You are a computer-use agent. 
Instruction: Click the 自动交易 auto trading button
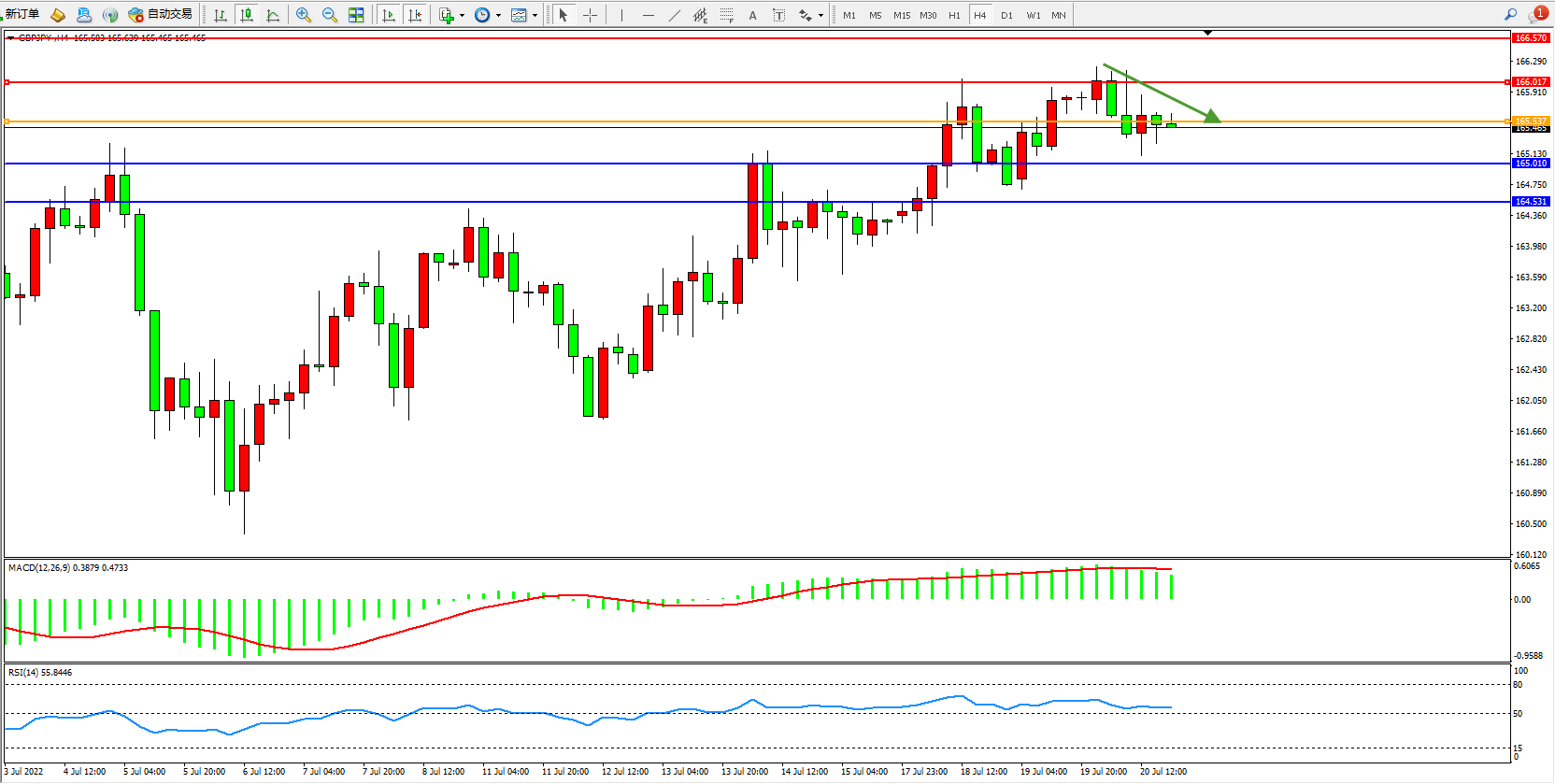point(161,14)
